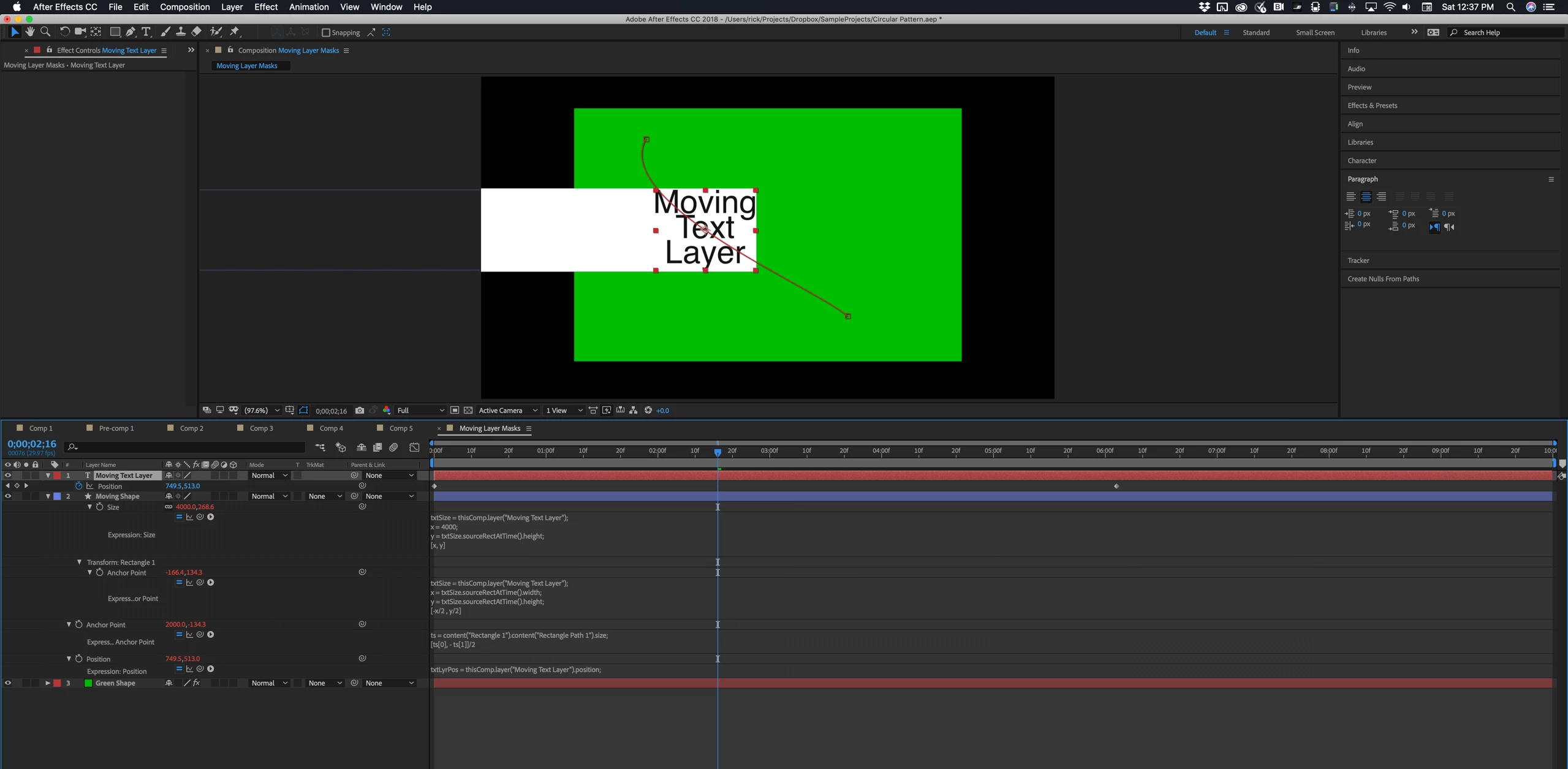This screenshot has height=769, width=1568.
Task: Select the Rotation tool
Action: (x=64, y=32)
